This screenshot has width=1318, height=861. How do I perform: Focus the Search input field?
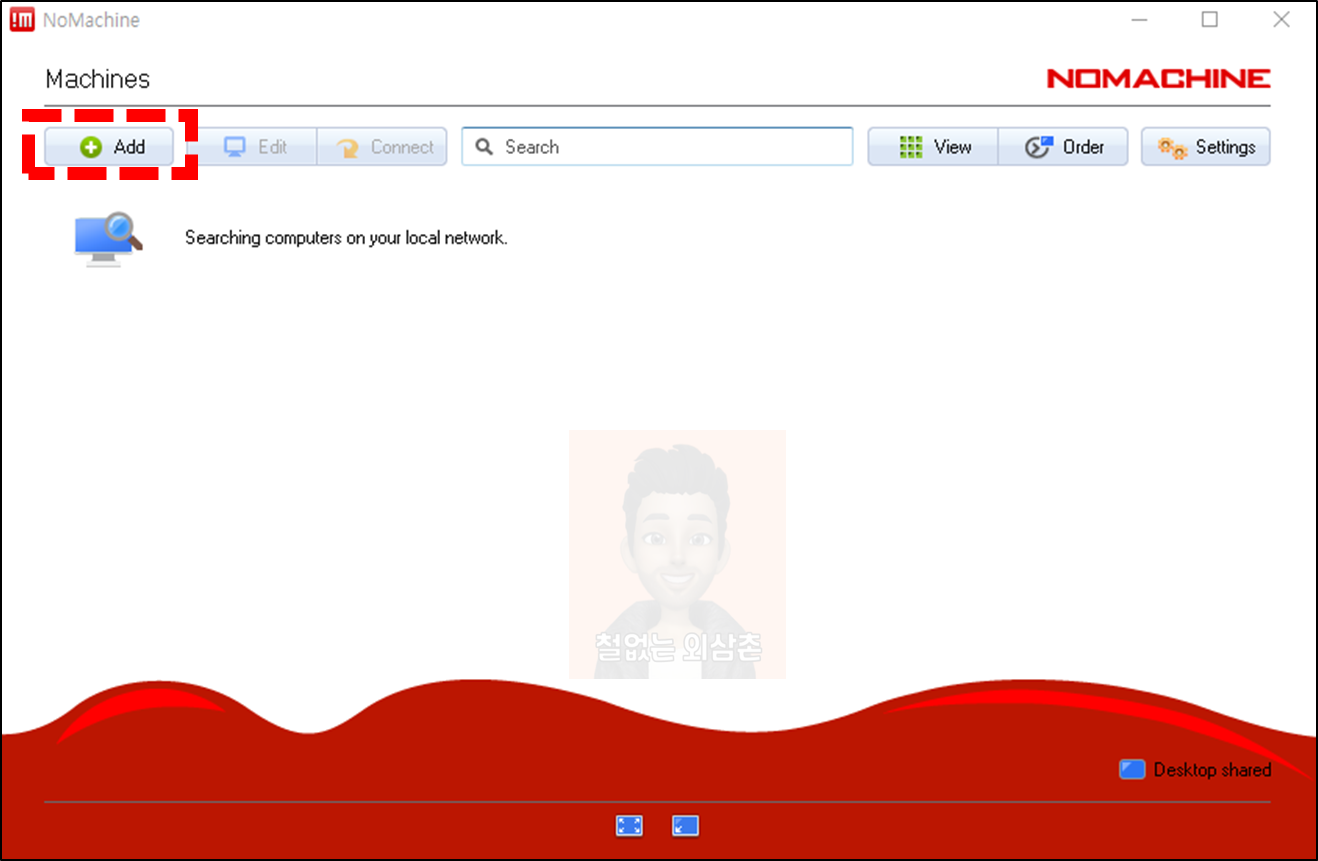point(657,147)
